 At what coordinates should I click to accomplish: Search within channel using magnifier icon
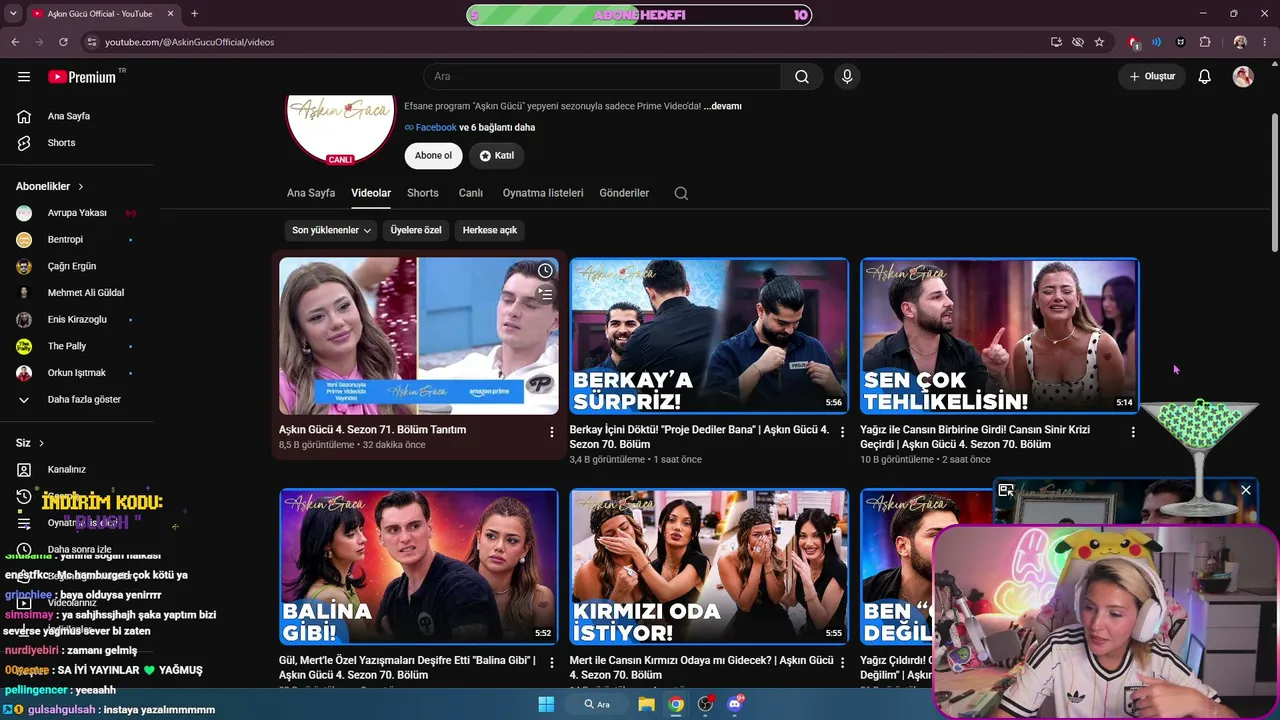click(x=681, y=194)
